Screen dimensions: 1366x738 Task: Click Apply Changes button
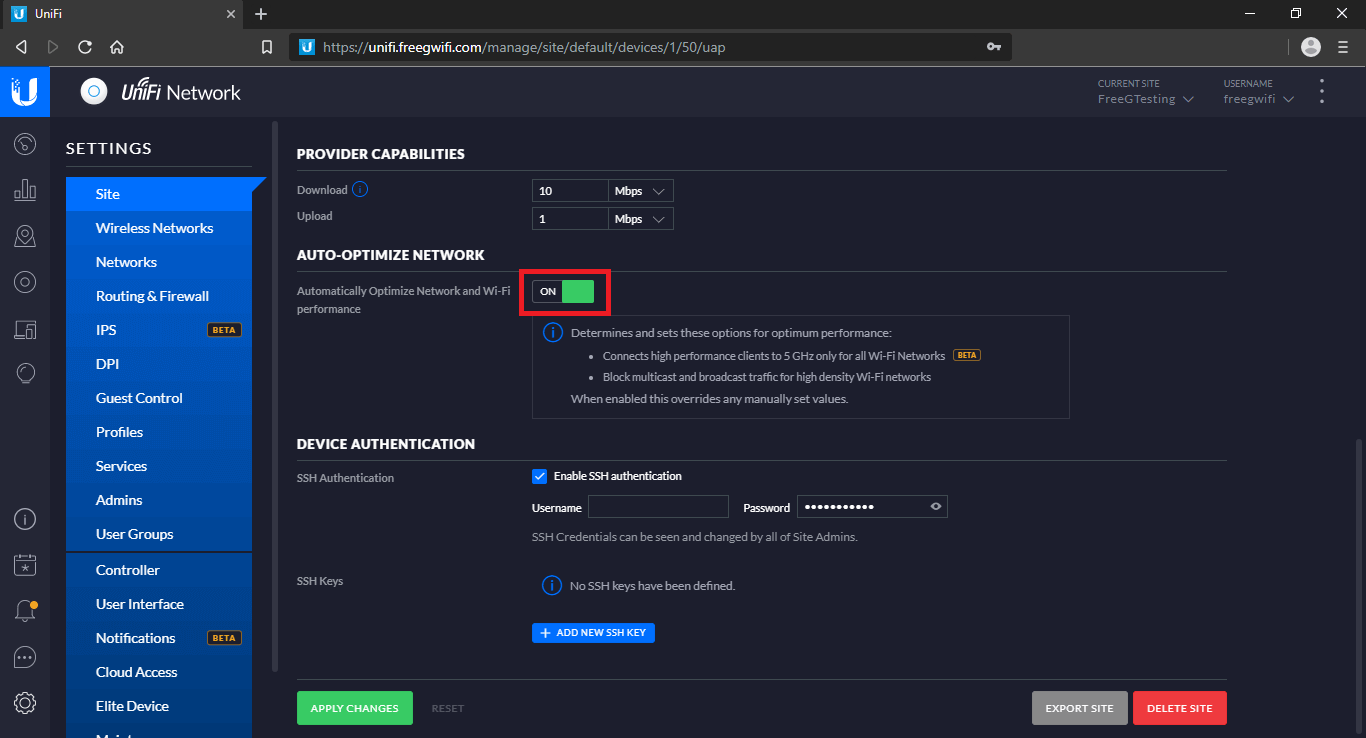point(354,708)
